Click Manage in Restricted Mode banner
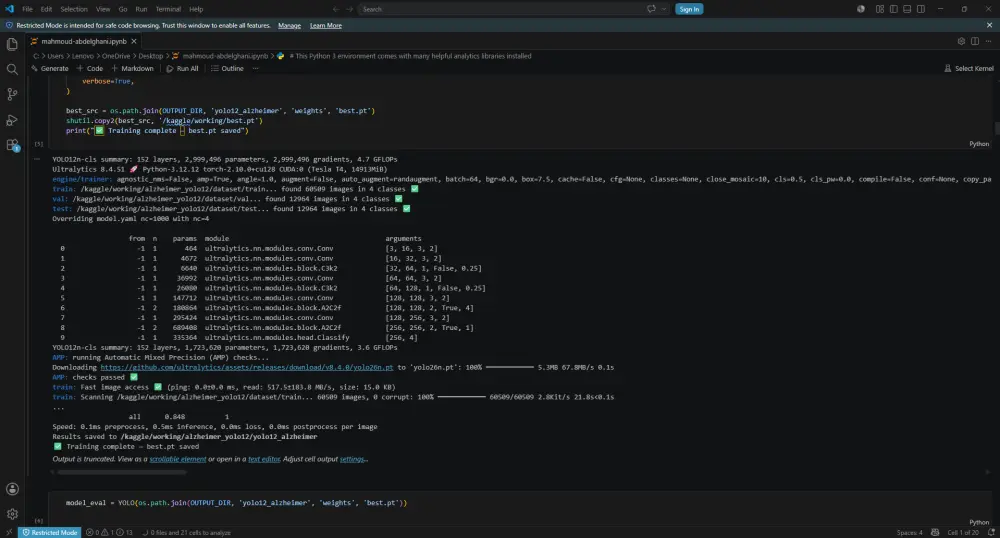The height and width of the screenshot is (538, 1000). pos(290,25)
